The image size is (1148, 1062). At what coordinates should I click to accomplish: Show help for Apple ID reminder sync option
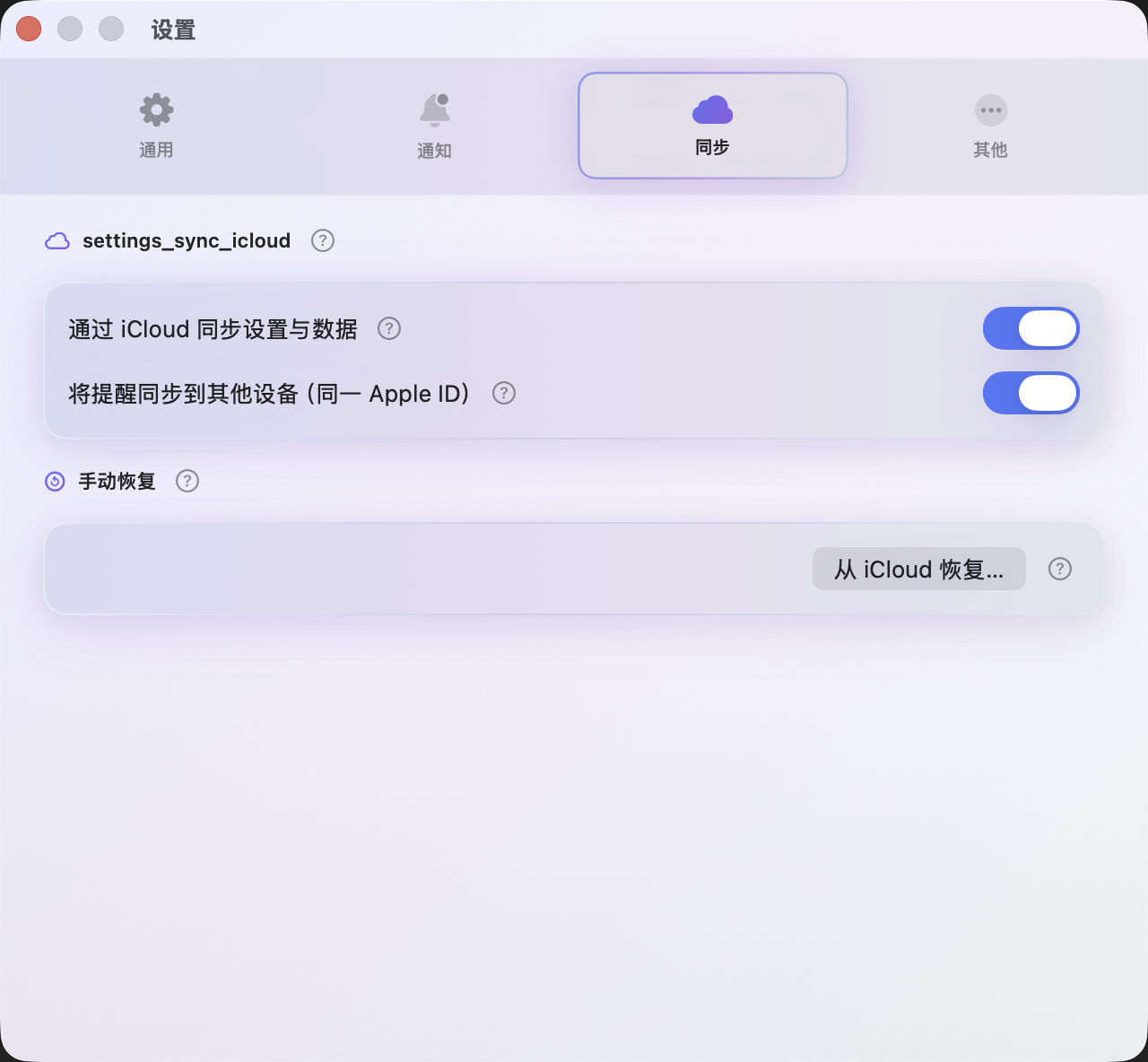[x=504, y=393]
